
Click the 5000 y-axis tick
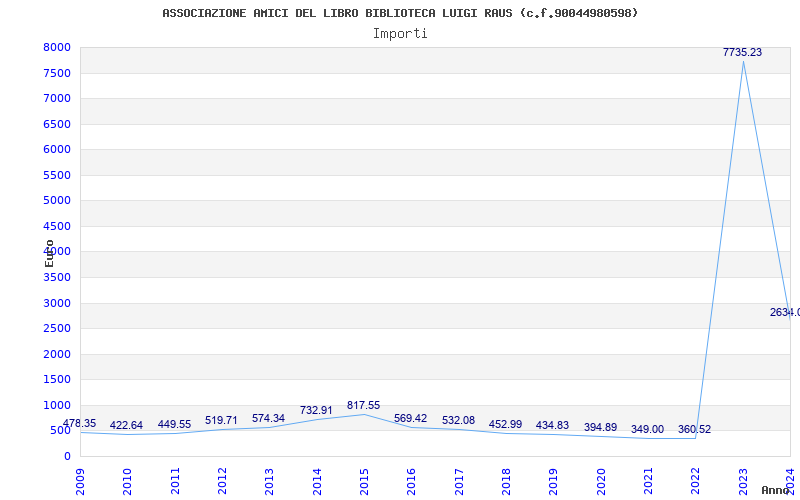point(57,201)
